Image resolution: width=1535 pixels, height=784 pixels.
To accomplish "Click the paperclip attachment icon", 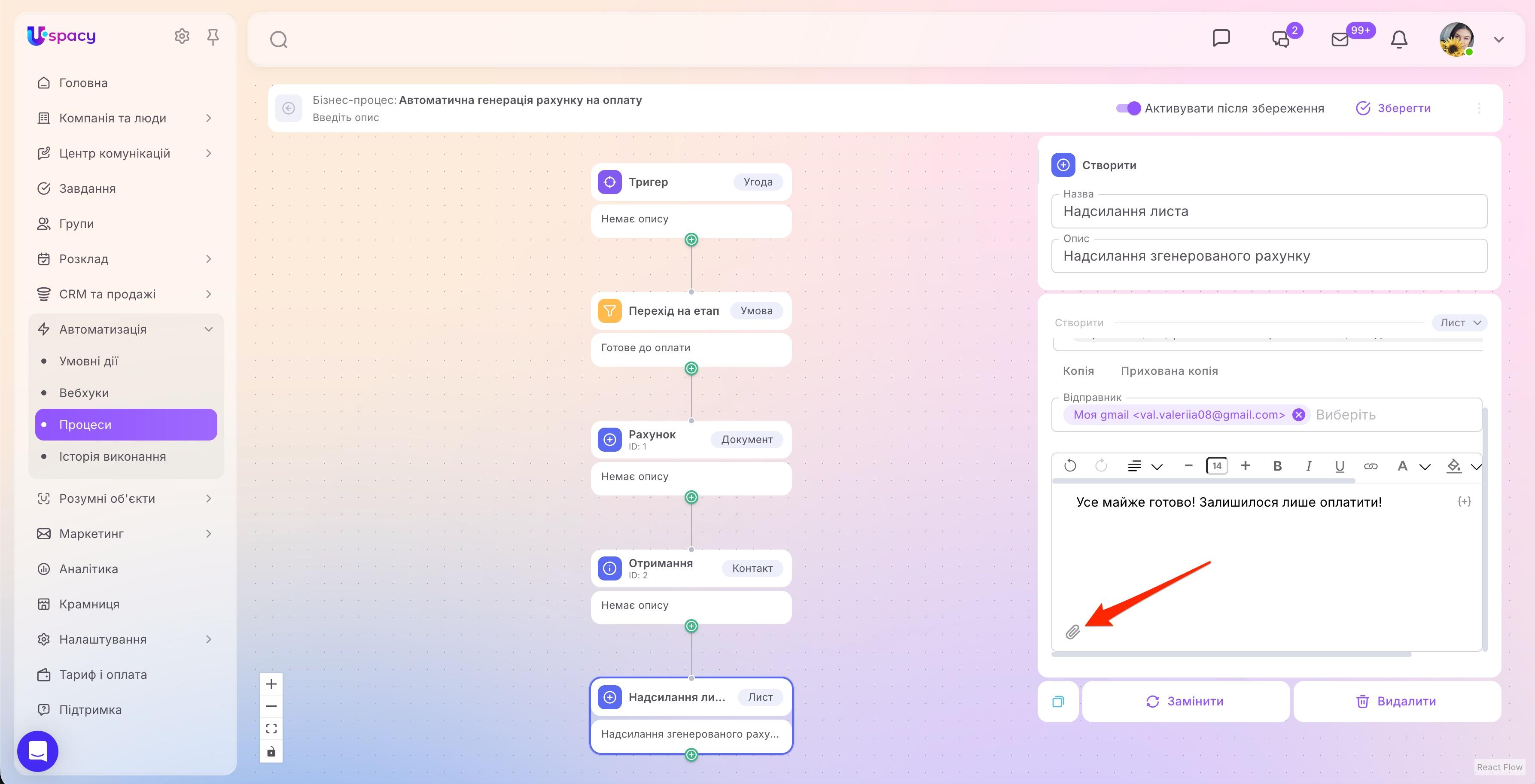I will [x=1072, y=632].
